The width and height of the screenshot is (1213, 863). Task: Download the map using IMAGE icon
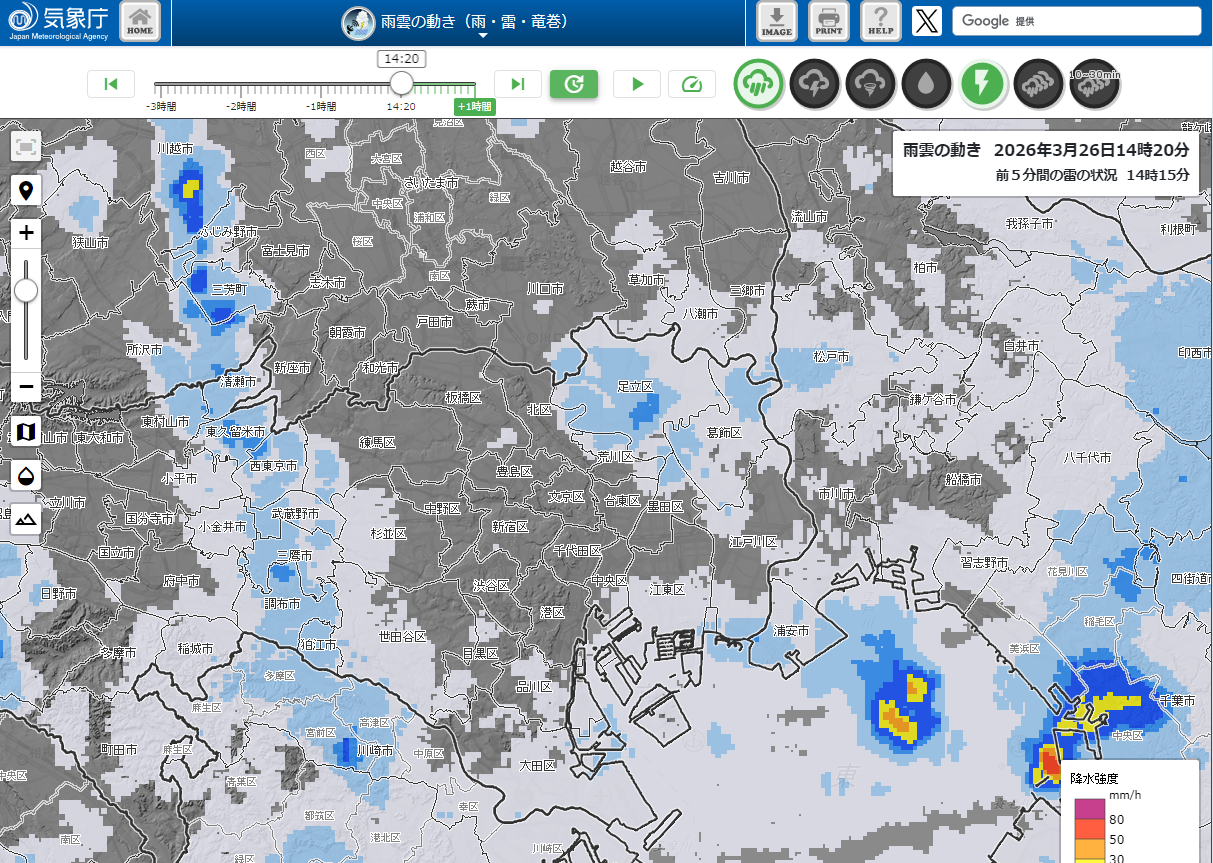point(776,22)
